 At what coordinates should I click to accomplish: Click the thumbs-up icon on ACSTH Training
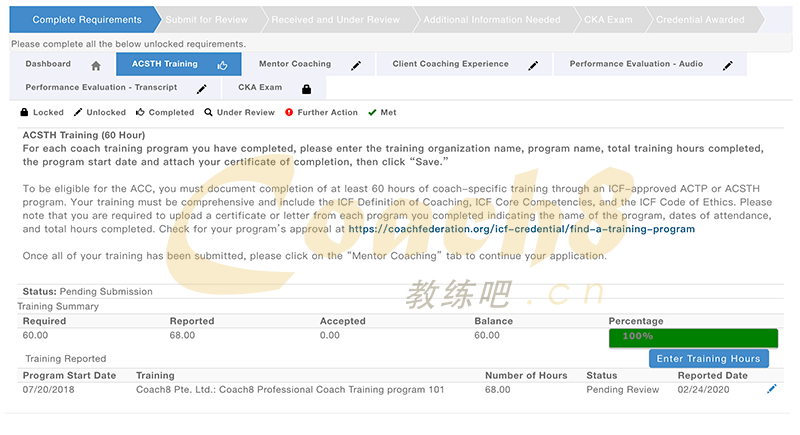[x=222, y=65]
